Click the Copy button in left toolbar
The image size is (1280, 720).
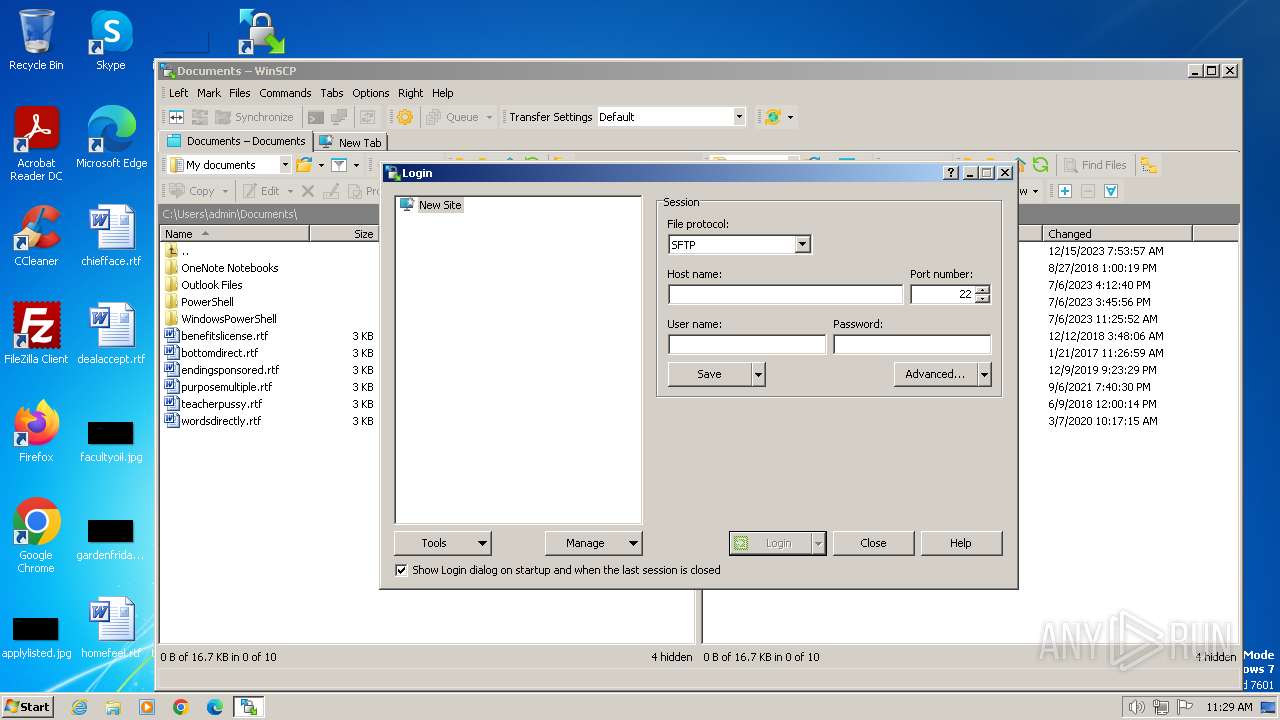pos(192,191)
